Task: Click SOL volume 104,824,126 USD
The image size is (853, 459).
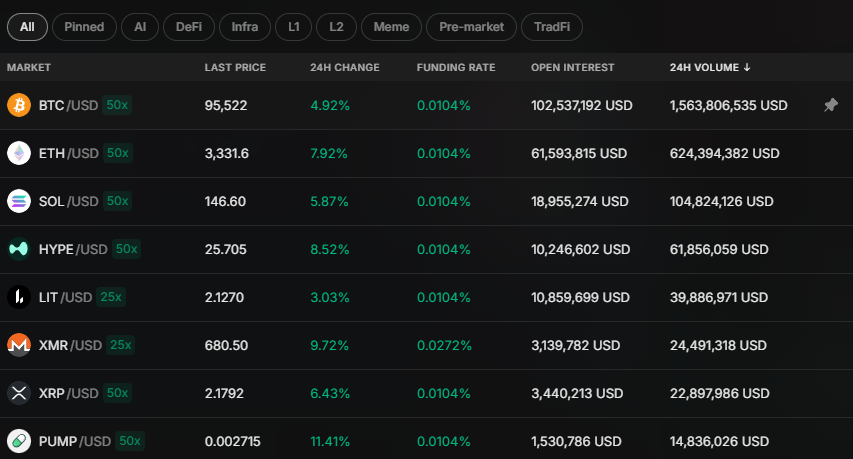Action: pyautogui.click(x=721, y=201)
